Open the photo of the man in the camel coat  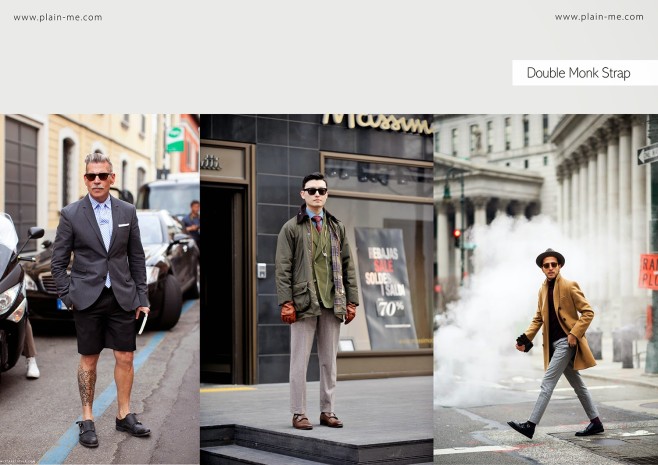546,289
